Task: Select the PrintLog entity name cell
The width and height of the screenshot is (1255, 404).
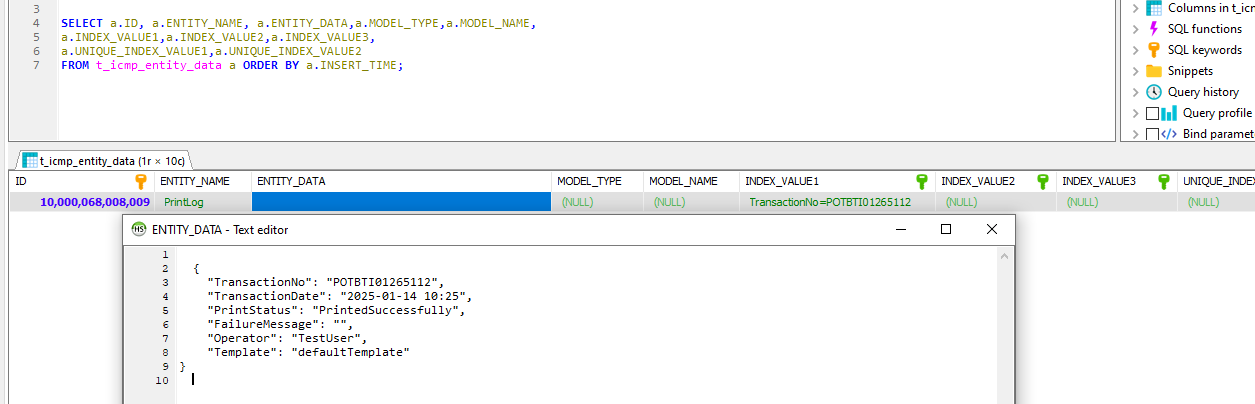Action: (202, 201)
